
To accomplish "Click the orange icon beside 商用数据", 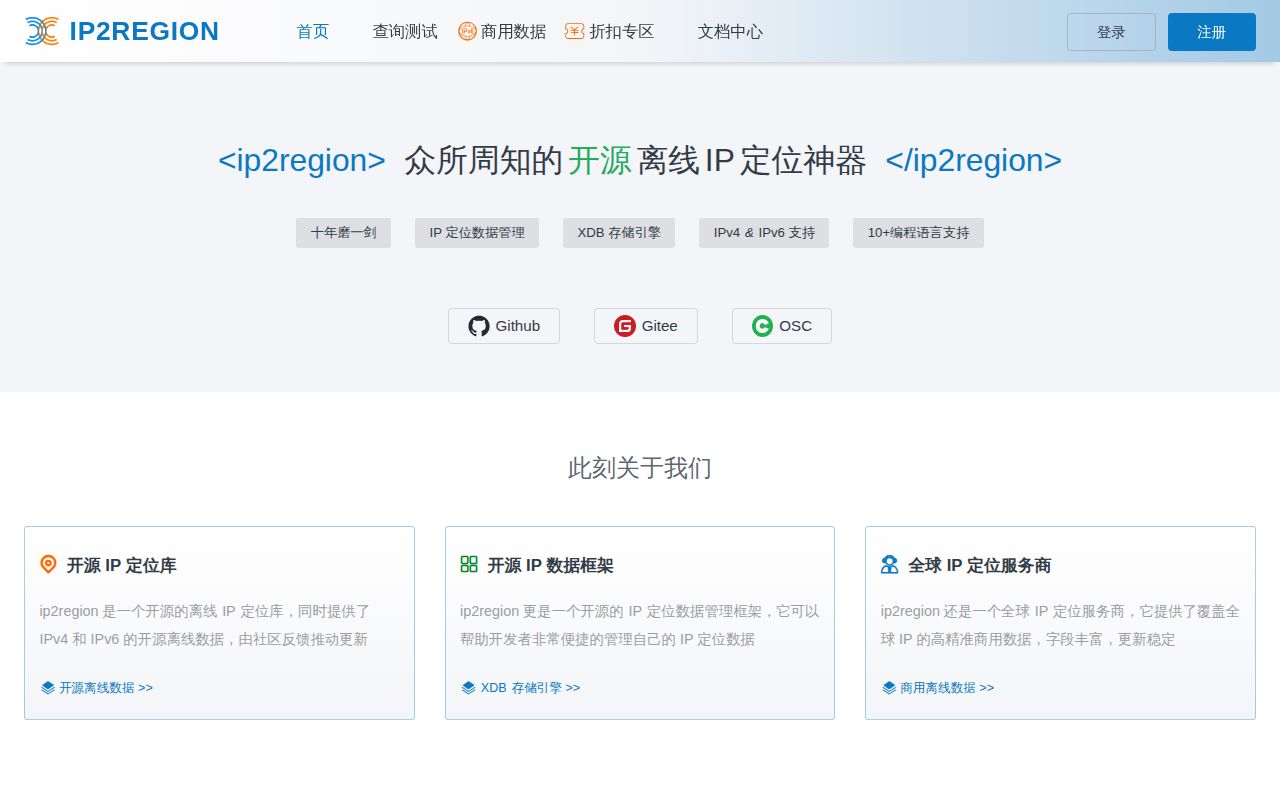I will tap(467, 31).
